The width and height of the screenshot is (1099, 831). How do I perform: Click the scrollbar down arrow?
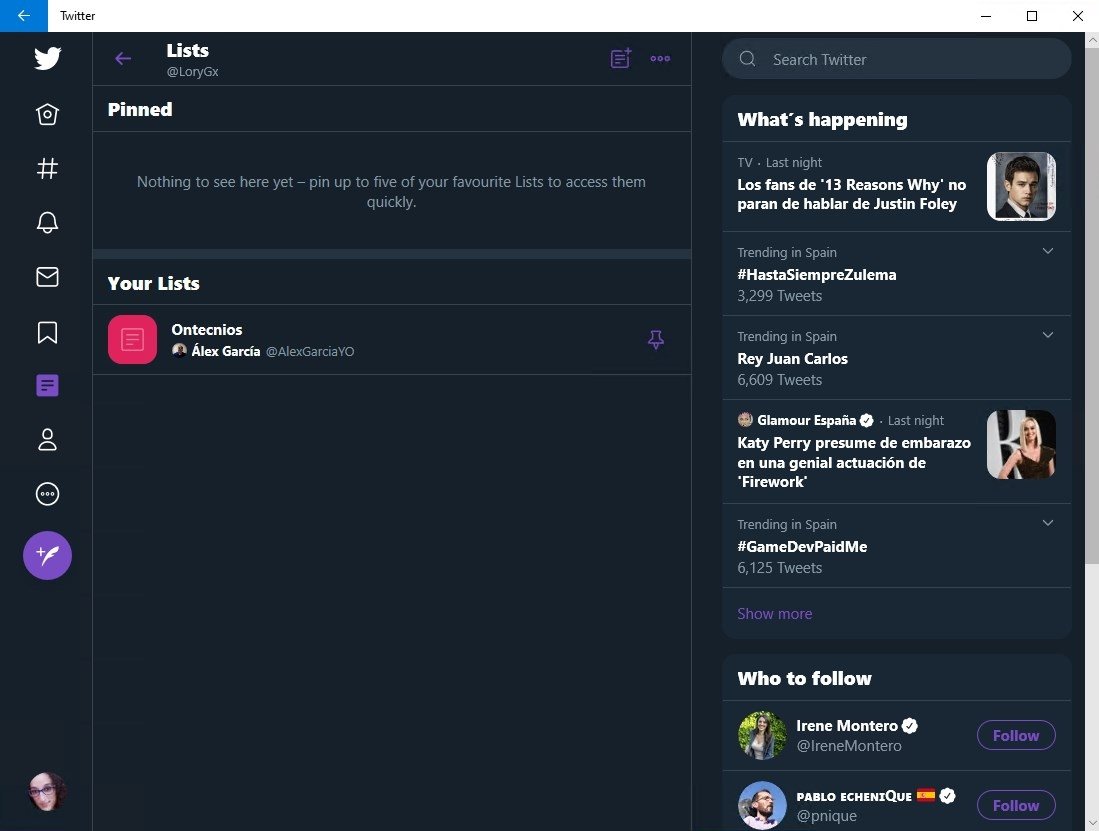click(x=1091, y=824)
